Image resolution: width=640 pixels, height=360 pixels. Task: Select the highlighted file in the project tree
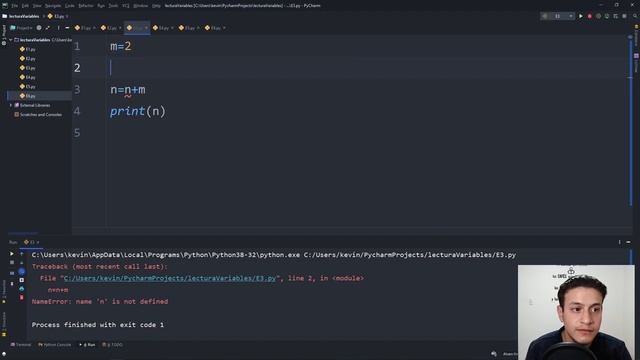[39, 96]
